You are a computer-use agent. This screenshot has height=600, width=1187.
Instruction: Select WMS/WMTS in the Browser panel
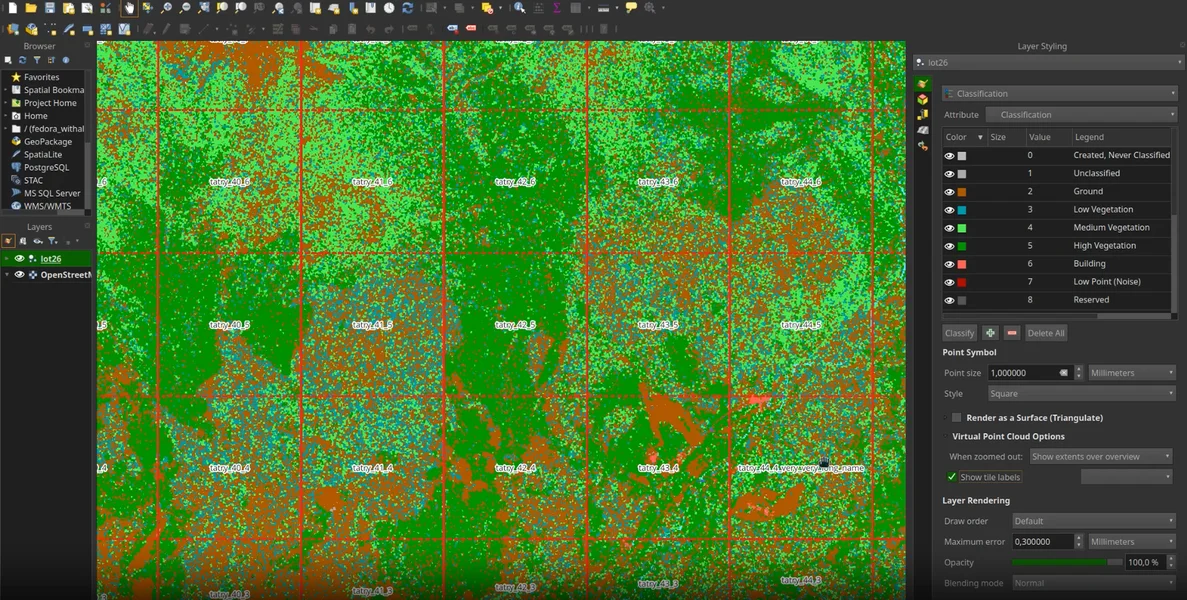(x=46, y=206)
